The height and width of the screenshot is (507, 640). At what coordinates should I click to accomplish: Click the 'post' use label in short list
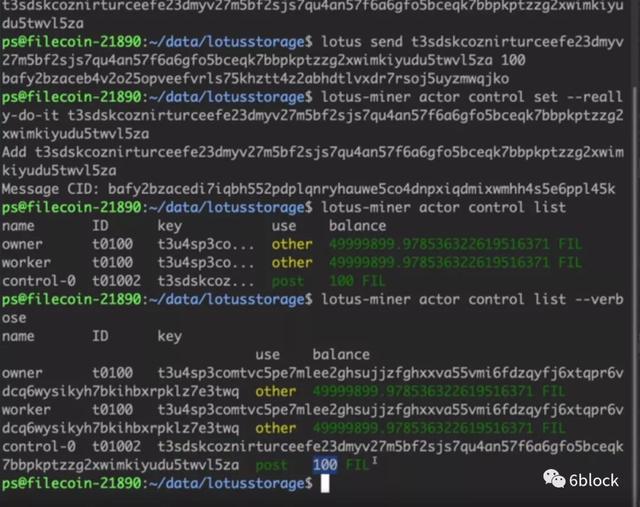point(288,281)
